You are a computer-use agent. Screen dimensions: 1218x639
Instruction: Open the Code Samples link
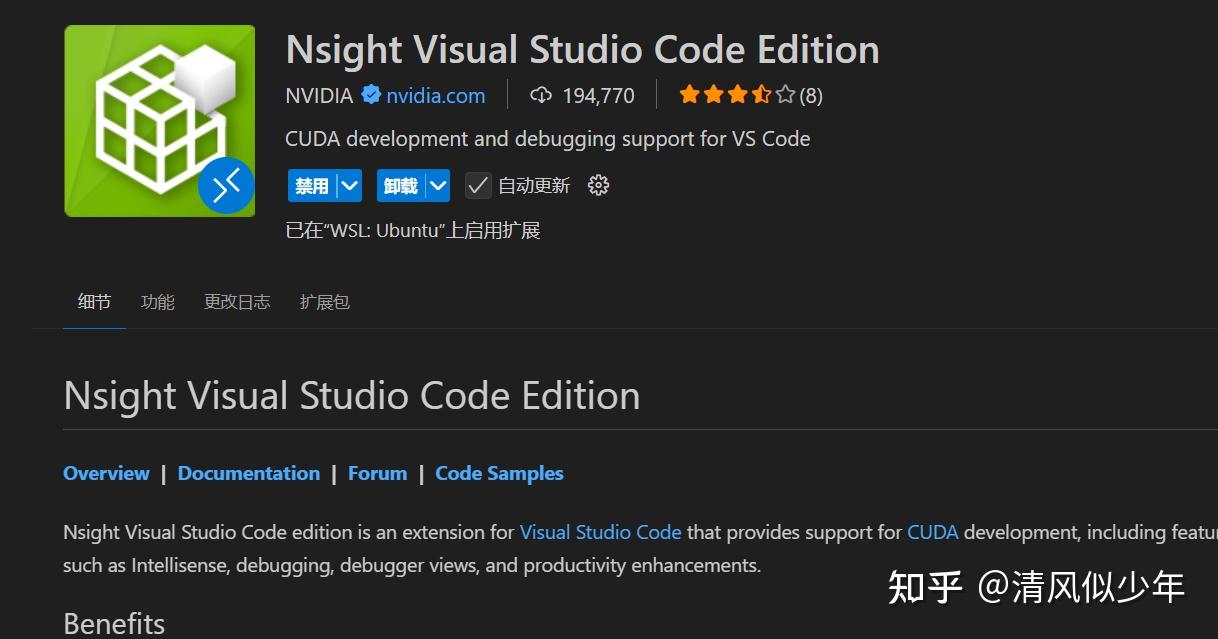tap(499, 473)
